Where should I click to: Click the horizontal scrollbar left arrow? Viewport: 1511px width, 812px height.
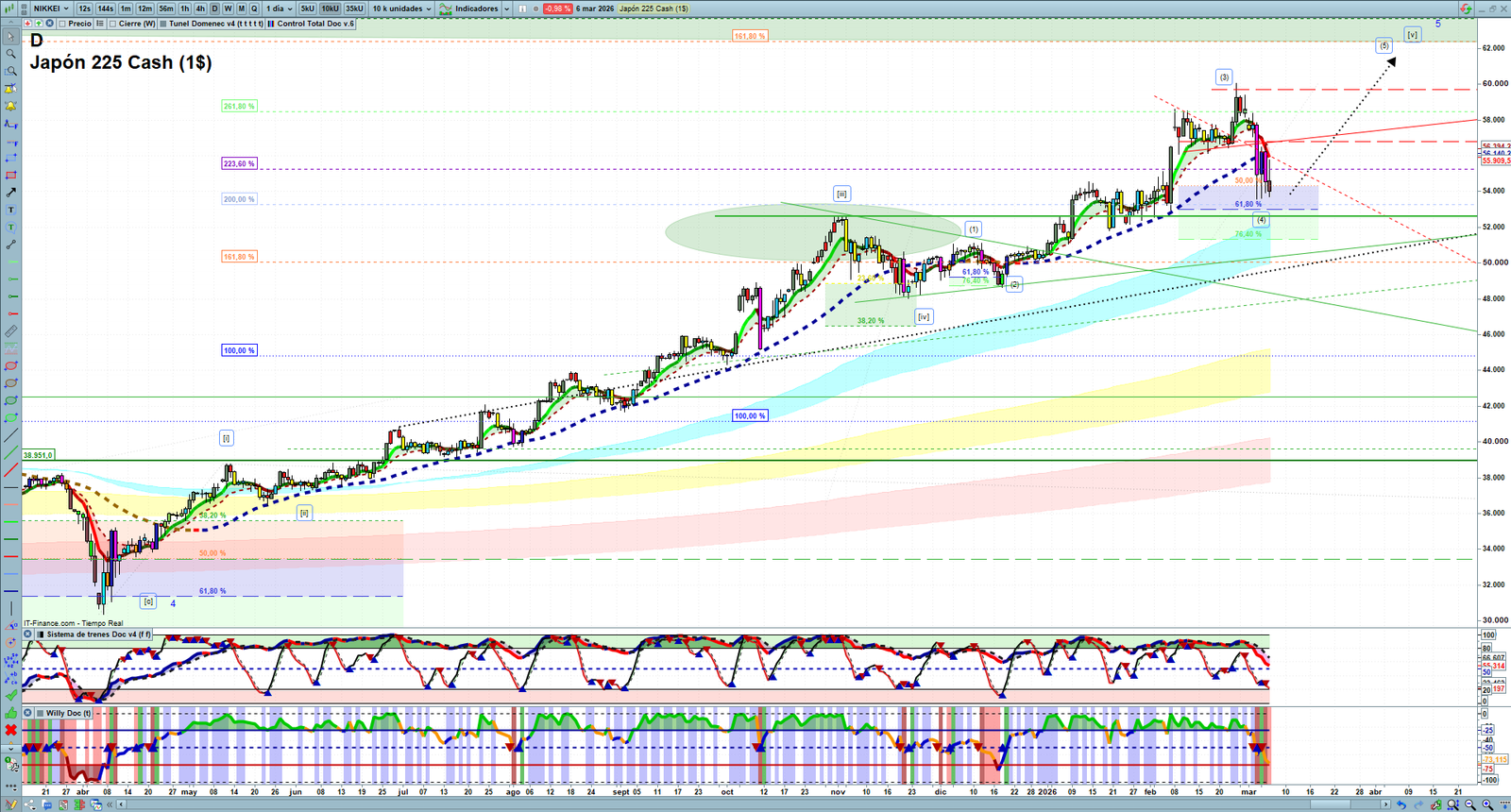(x=121, y=804)
